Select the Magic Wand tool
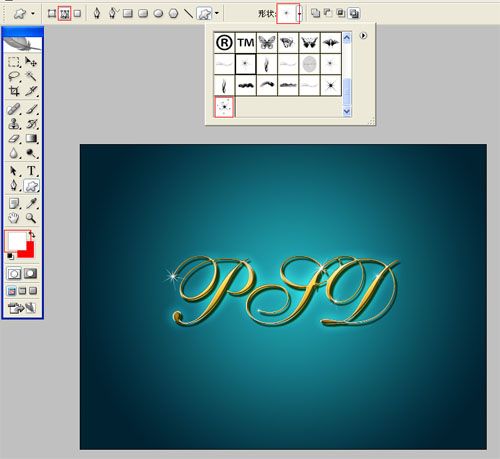This screenshot has height=459, width=500. click(x=31, y=77)
